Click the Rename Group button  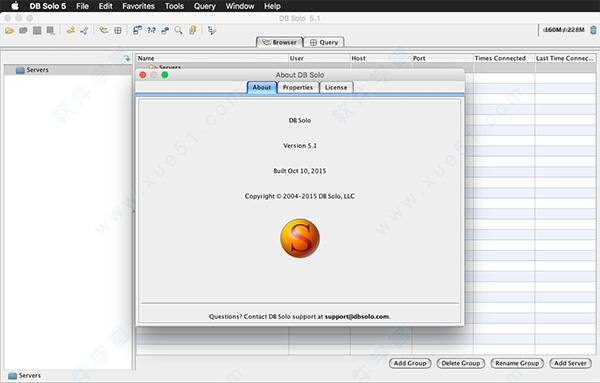pos(517,363)
